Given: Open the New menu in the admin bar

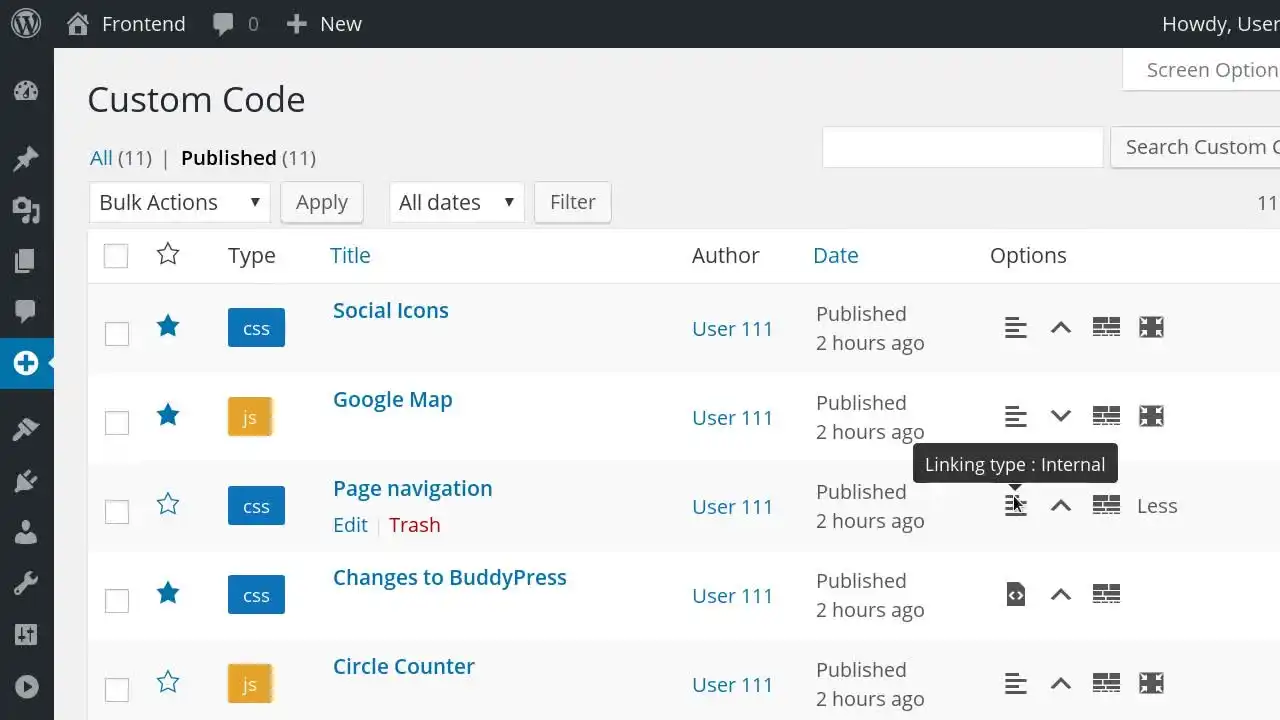Looking at the screenshot, I should pos(323,23).
